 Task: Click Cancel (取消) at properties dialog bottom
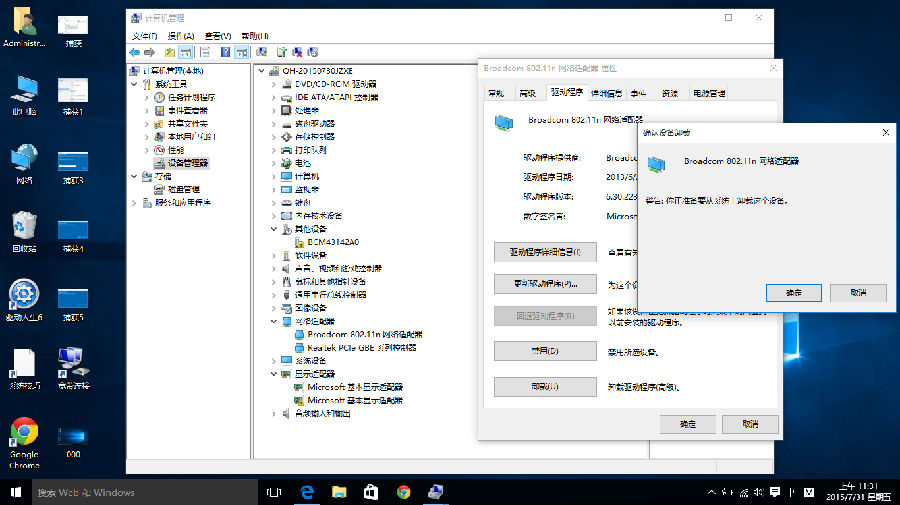[x=750, y=424]
